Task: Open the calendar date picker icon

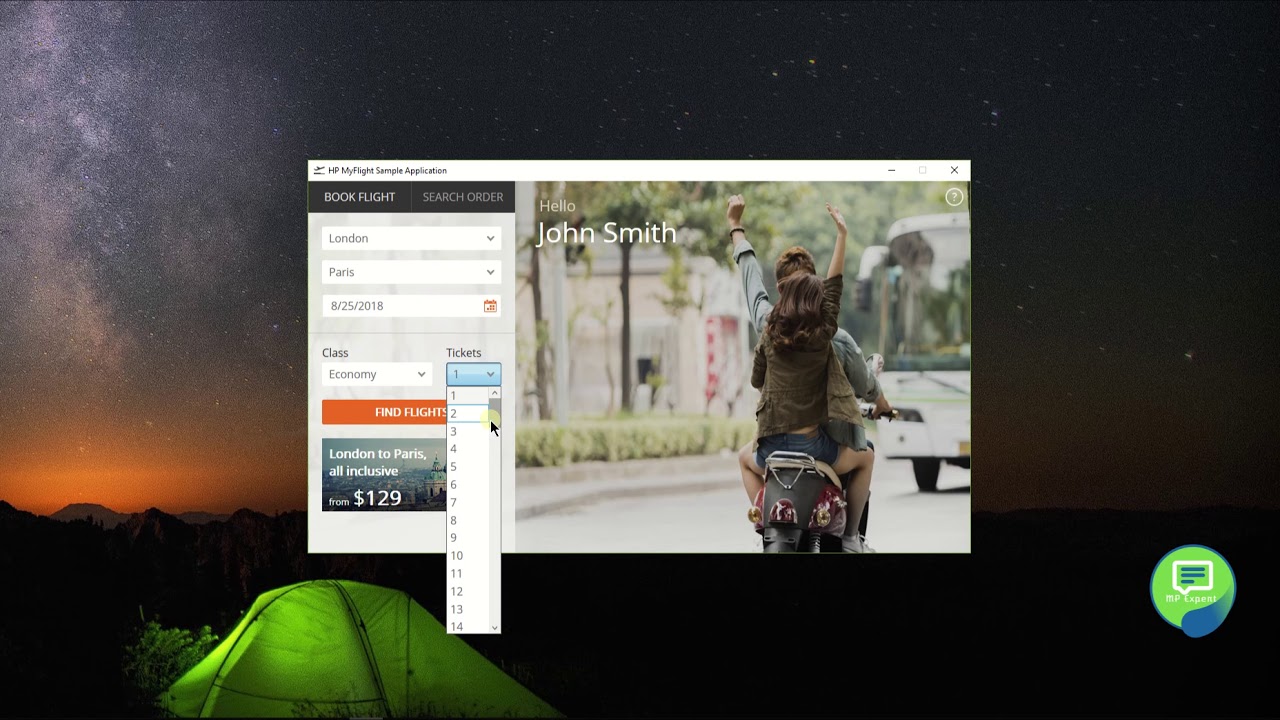Action: tap(490, 306)
